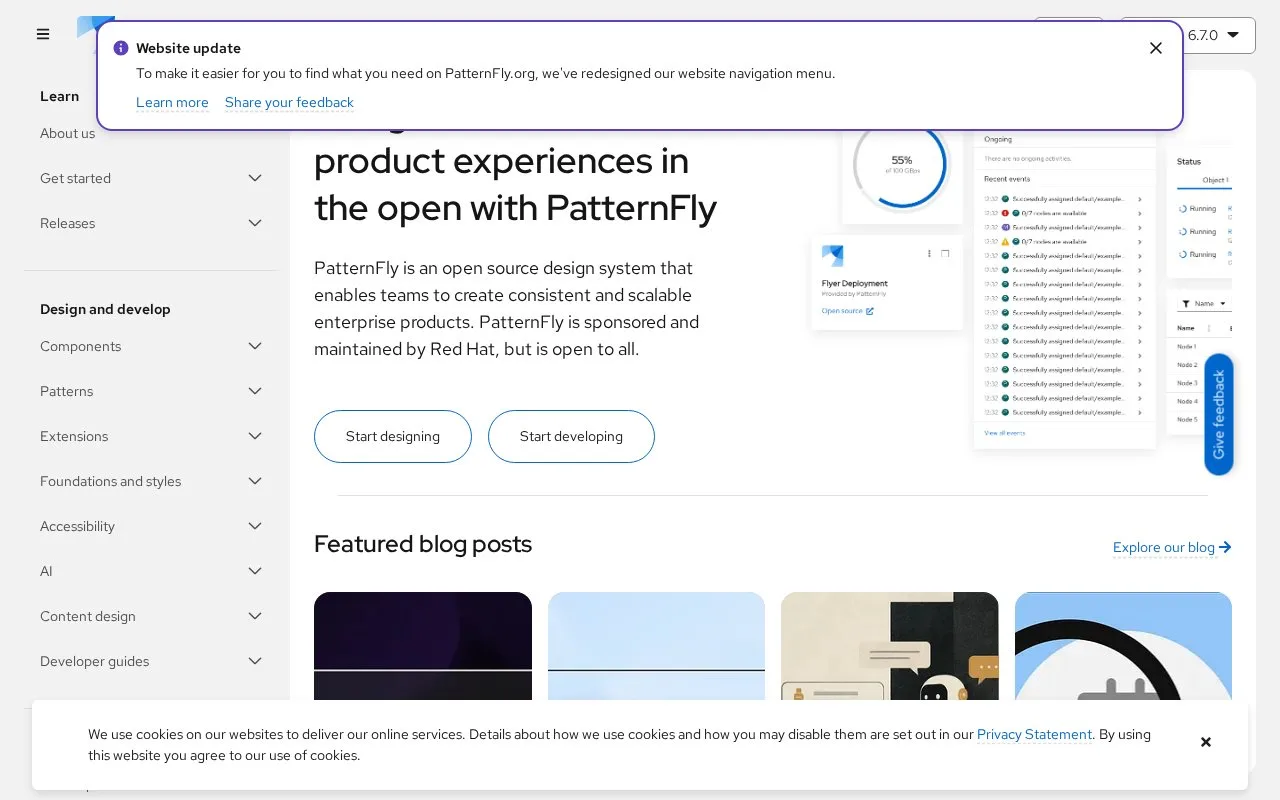Click the Learn more link

point(172,102)
